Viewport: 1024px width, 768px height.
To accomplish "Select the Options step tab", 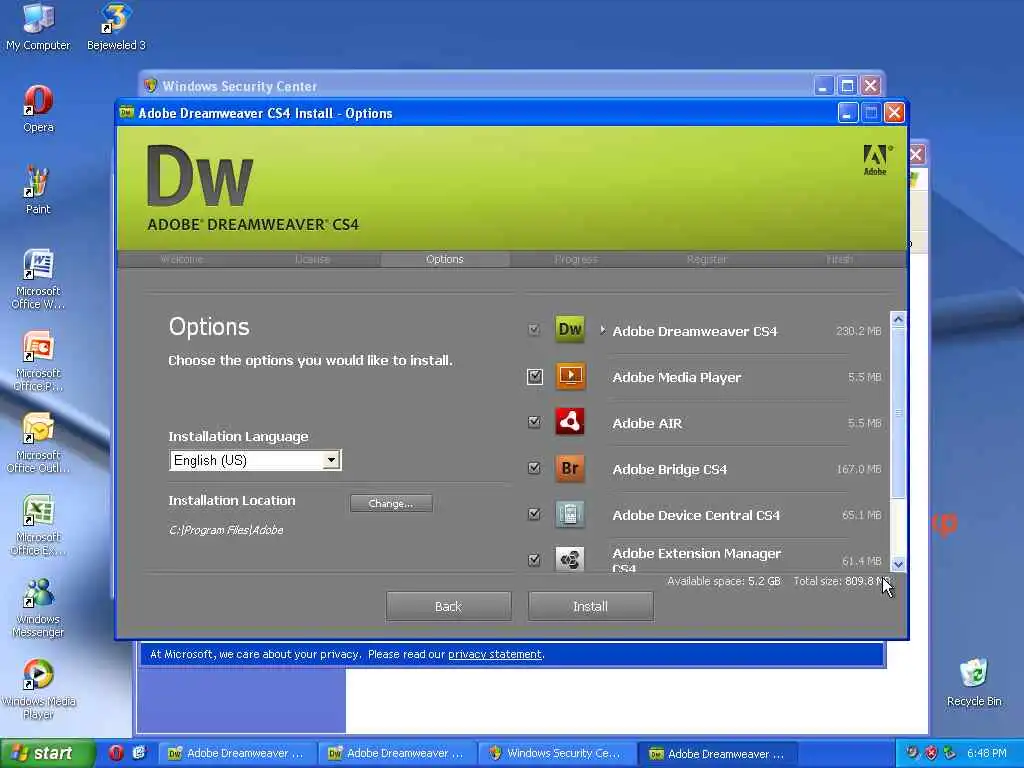I will pos(445,259).
